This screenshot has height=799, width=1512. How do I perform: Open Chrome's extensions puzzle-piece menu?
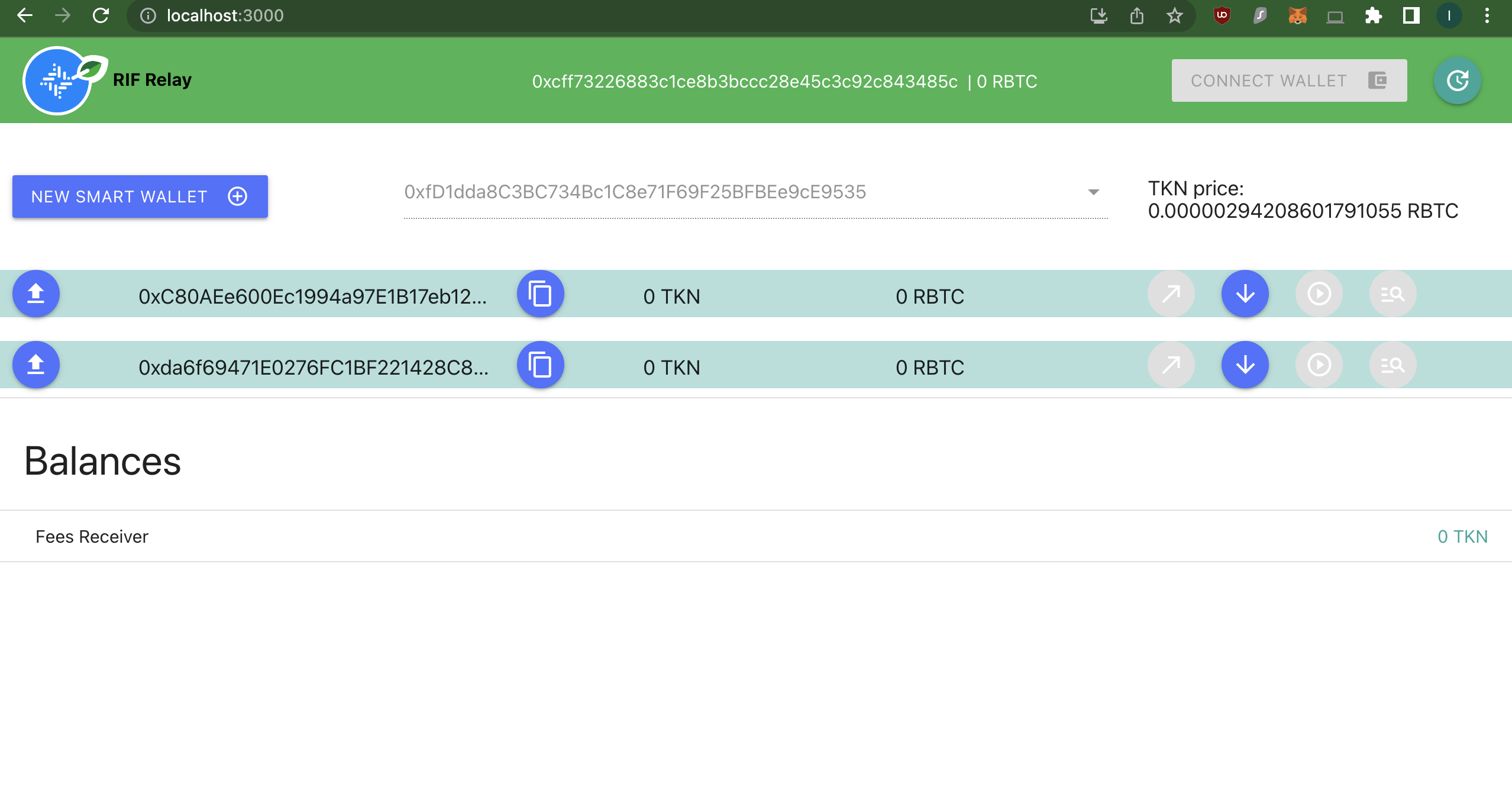pyautogui.click(x=1374, y=15)
